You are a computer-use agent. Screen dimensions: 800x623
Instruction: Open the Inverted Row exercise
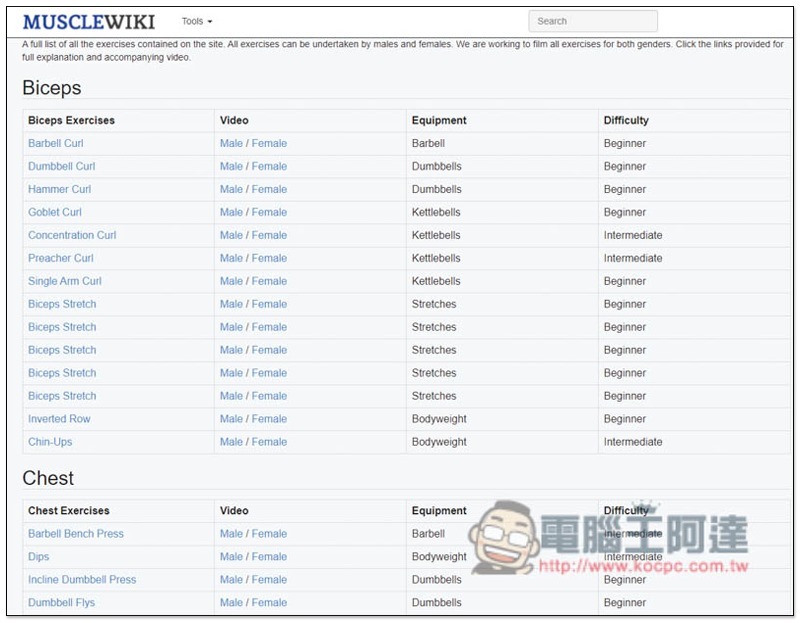pyautogui.click(x=59, y=419)
